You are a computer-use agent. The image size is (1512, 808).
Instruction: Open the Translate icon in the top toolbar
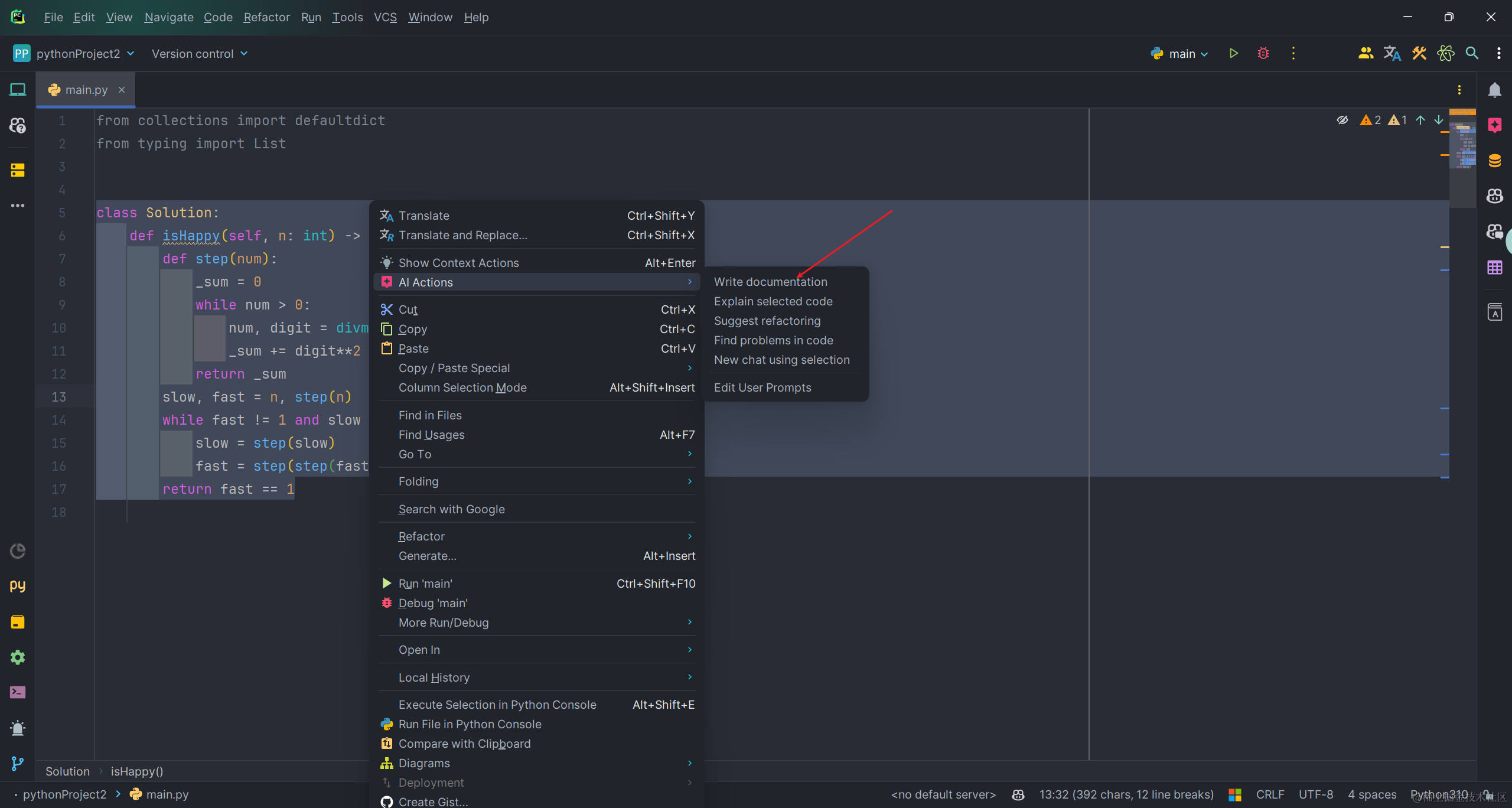1392,54
